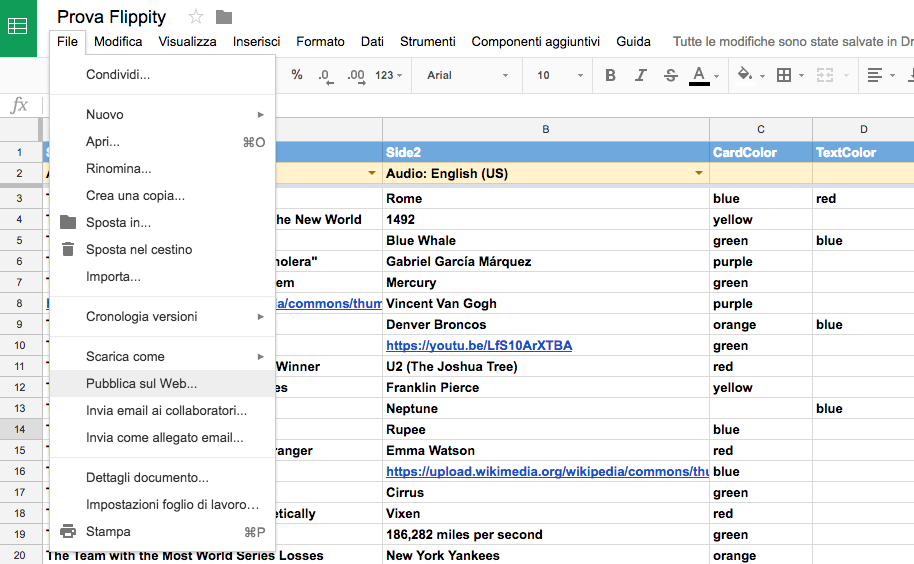Open the borders tool
This screenshot has width=914, height=564.
[789, 75]
